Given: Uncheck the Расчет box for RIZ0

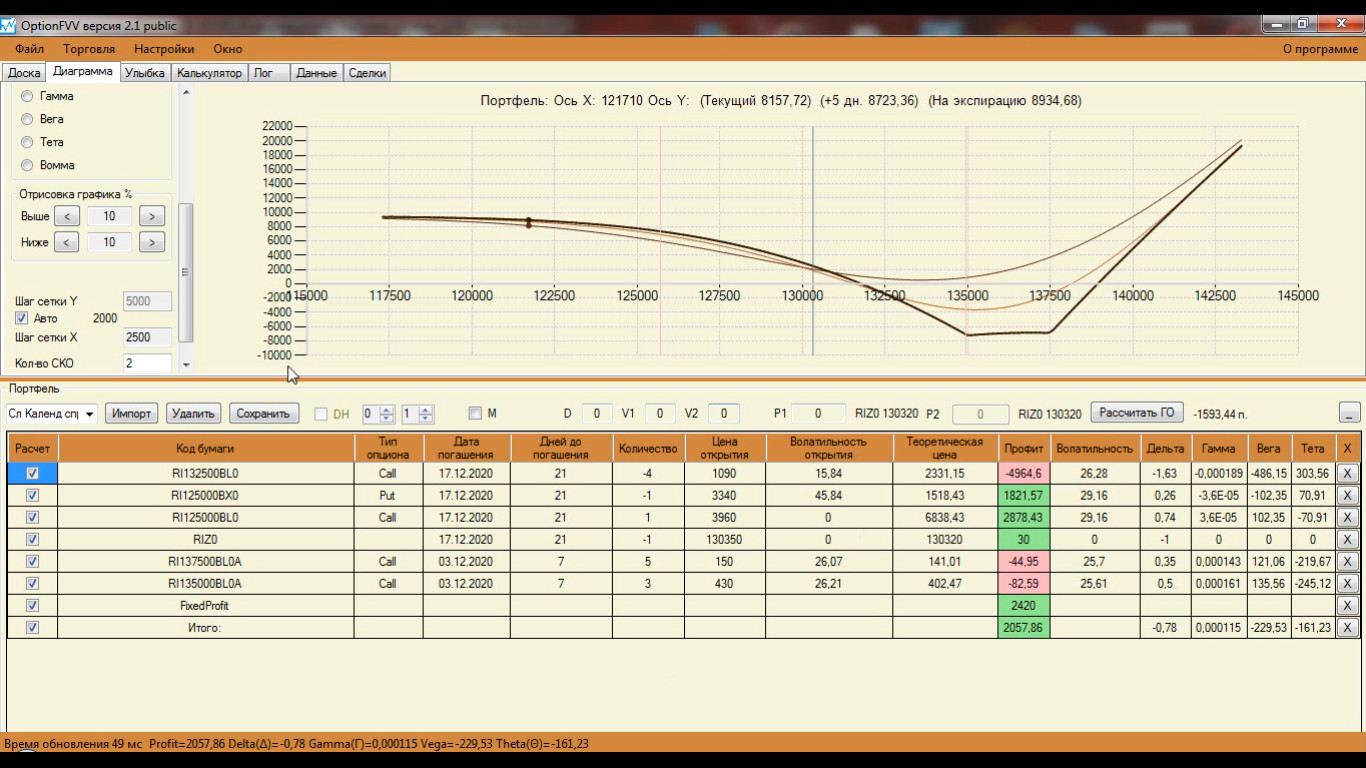Looking at the screenshot, I should tap(32, 539).
